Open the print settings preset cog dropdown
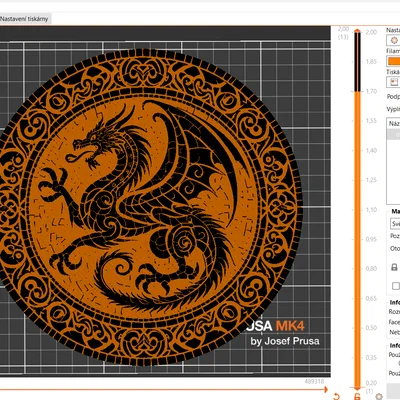This screenshot has height=400, width=400. coord(393,40)
